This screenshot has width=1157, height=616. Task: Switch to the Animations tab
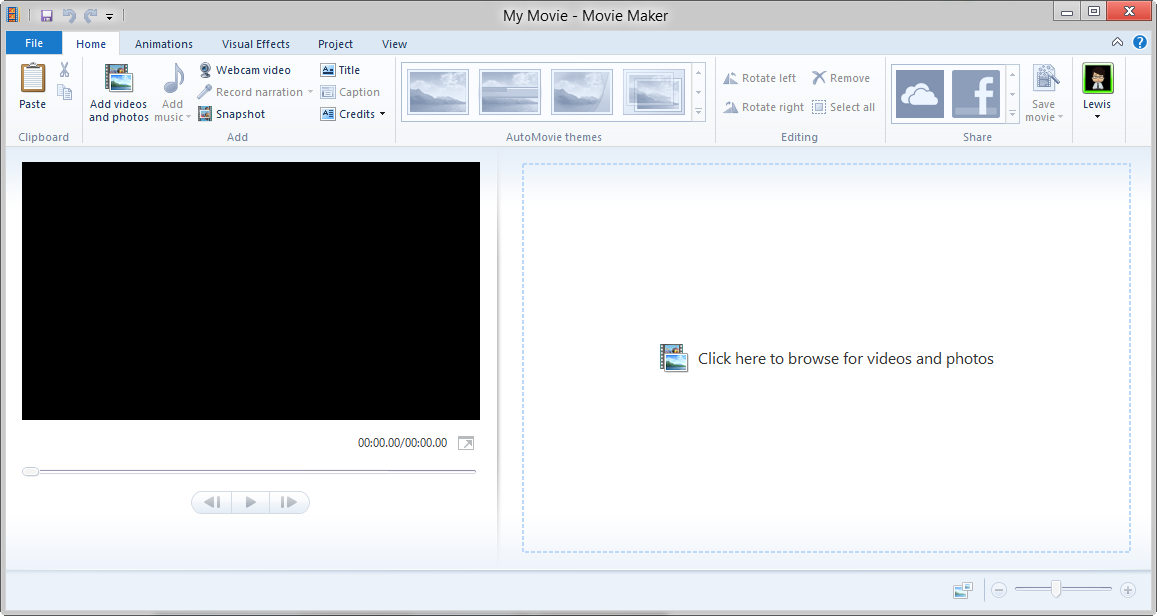pyautogui.click(x=164, y=44)
